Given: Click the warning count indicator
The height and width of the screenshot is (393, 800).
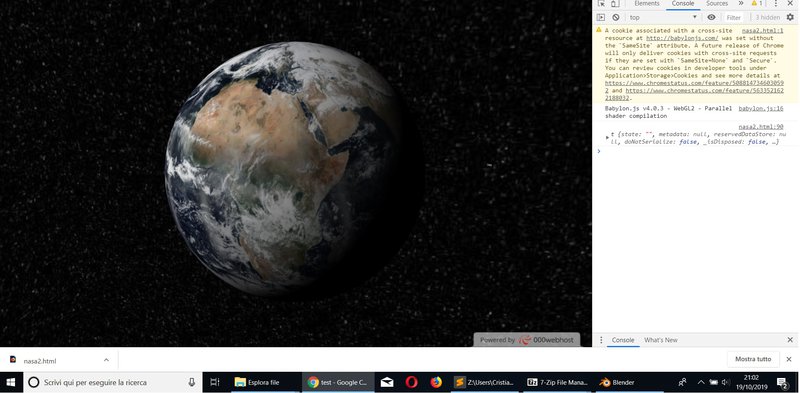Looking at the screenshot, I should [x=757, y=4].
